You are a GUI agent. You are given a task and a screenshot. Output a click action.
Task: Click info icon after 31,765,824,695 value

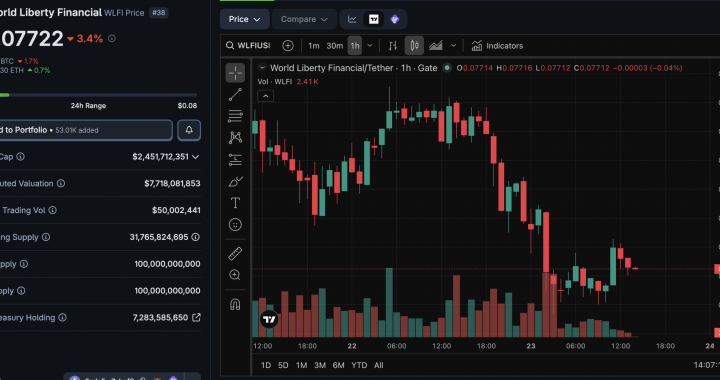(x=196, y=237)
